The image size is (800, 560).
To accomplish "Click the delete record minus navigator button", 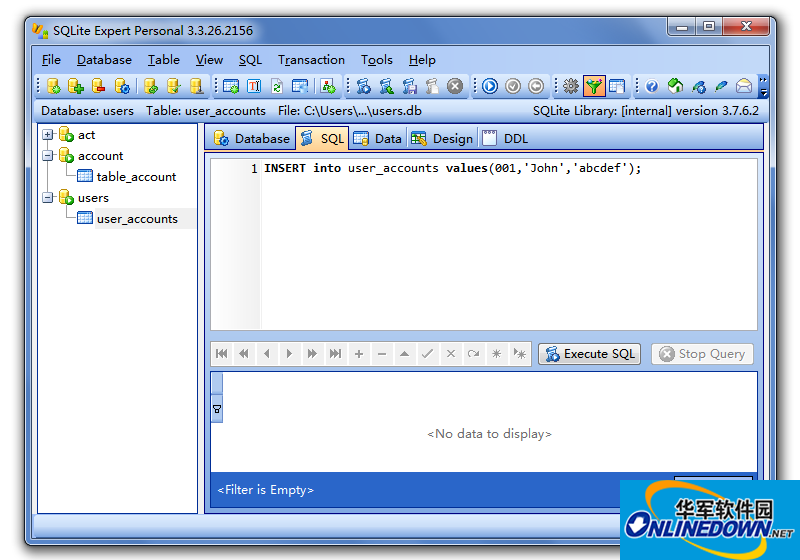I will (382, 354).
